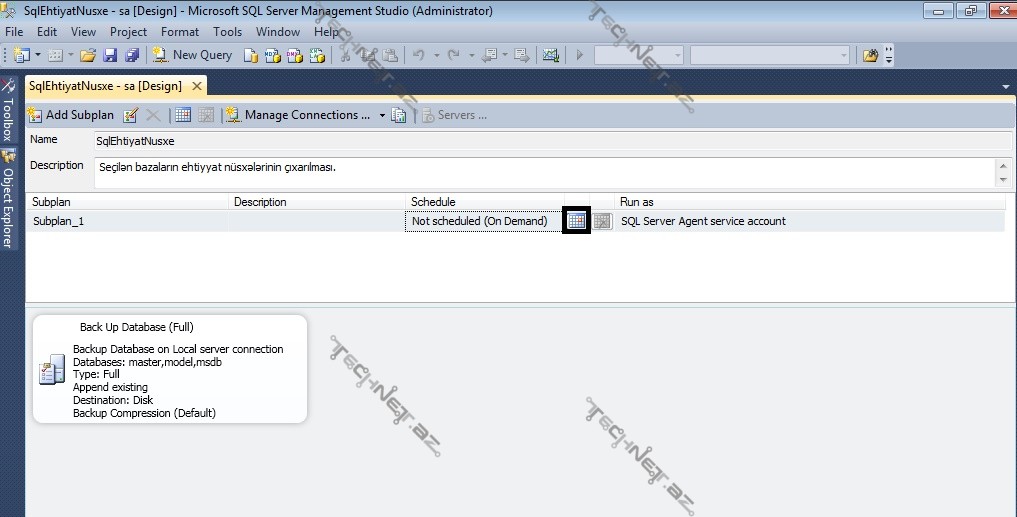Image resolution: width=1017 pixels, height=517 pixels.
Task: Click the designer toolbar Subplan Schedule calendar icon
Action: [x=184, y=115]
